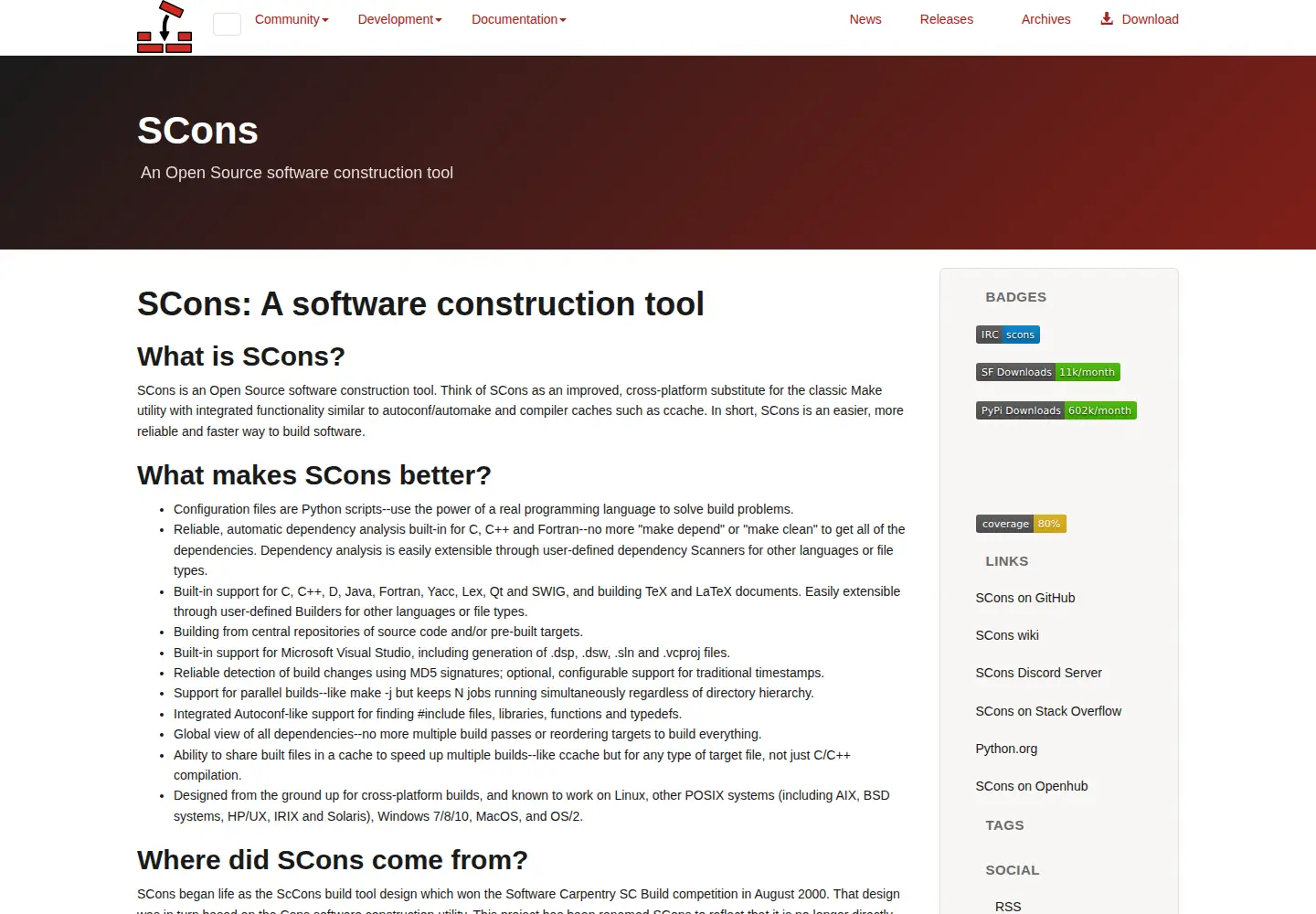The width and height of the screenshot is (1316, 914).
Task: Open the Releases page
Action: 947,19
